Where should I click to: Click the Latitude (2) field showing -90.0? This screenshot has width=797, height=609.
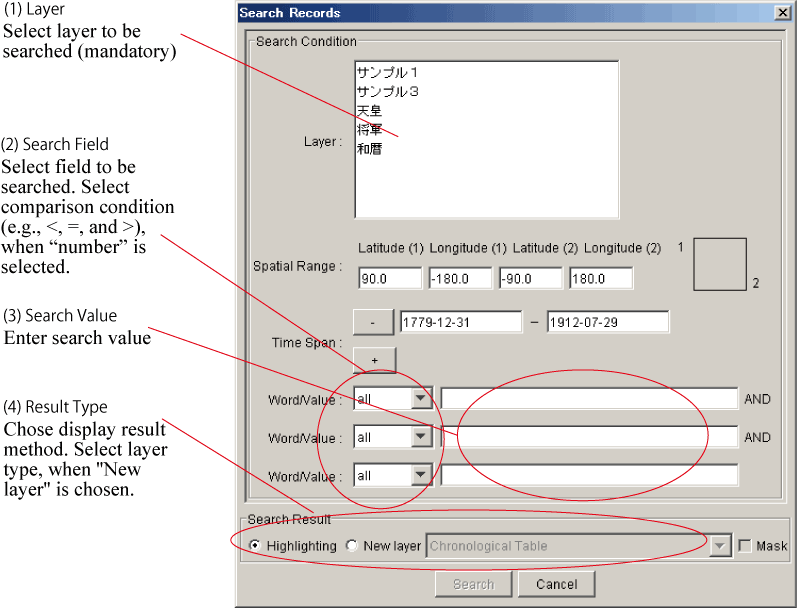(x=531, y=279)
